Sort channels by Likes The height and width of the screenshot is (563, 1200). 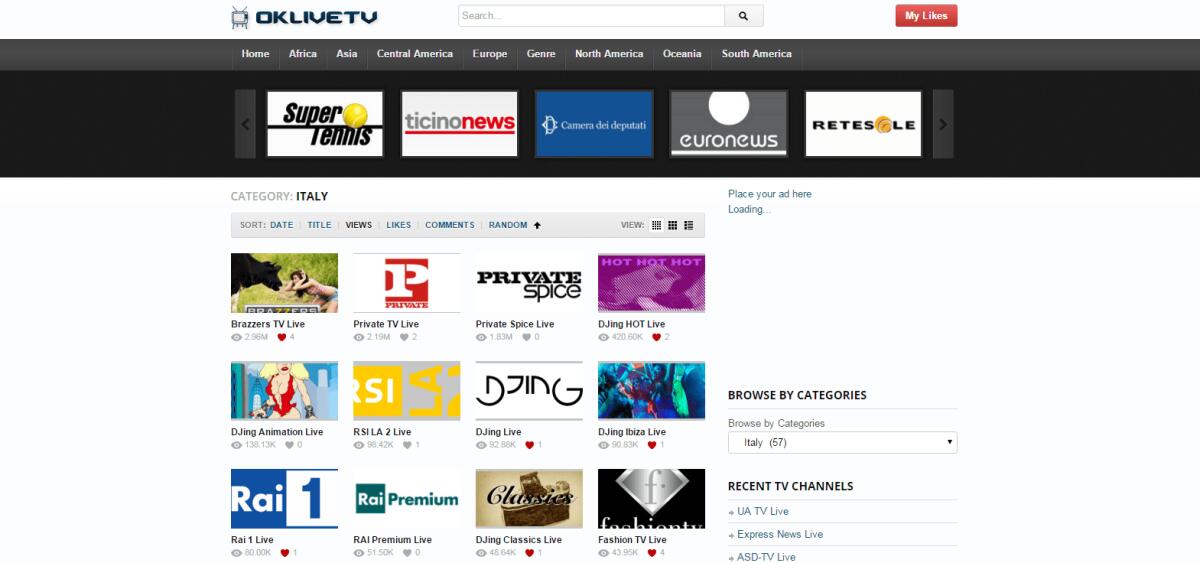tap(399, 225)
